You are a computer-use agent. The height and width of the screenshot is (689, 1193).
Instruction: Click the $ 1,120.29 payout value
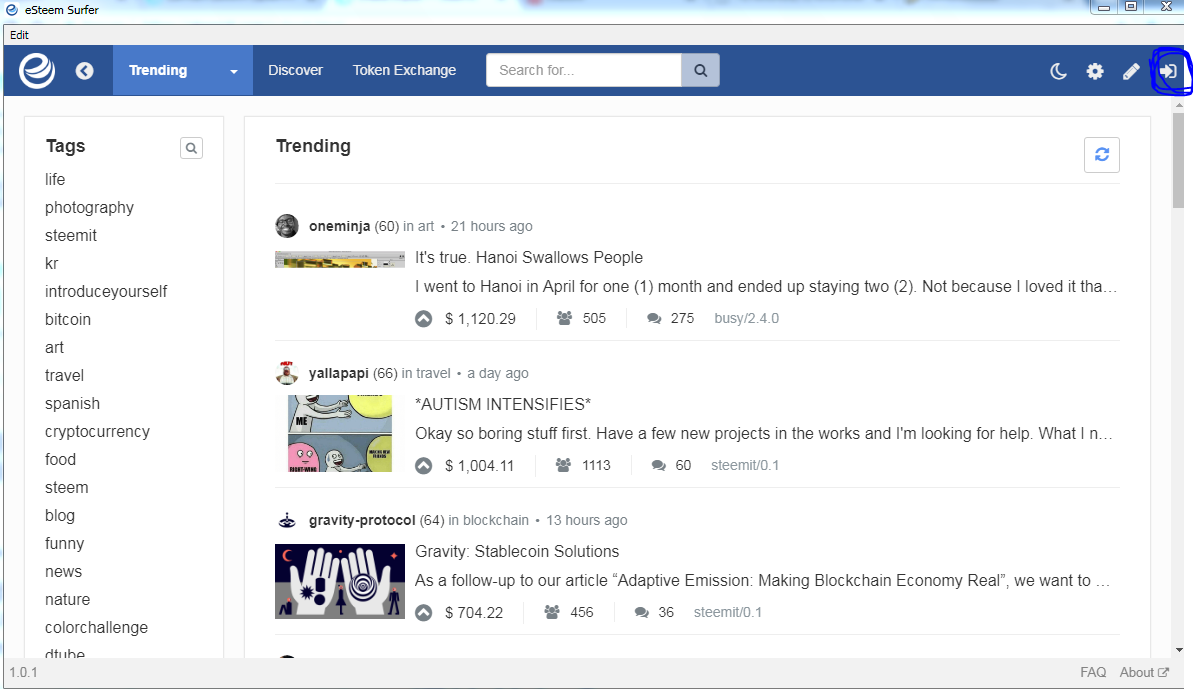pos(480,319)
